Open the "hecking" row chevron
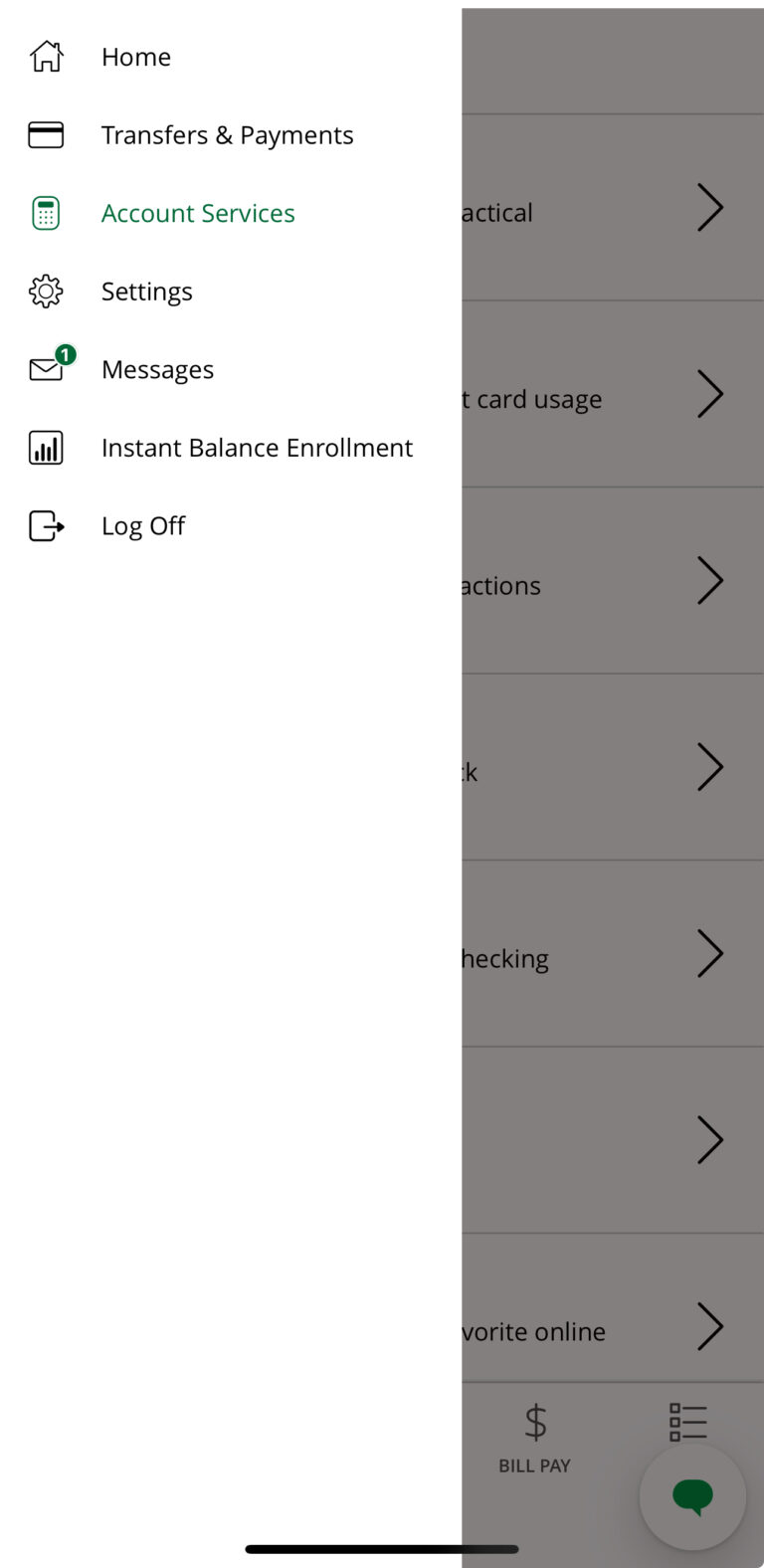The width and height of the screenshot is (764, 1568). [709, 953]
